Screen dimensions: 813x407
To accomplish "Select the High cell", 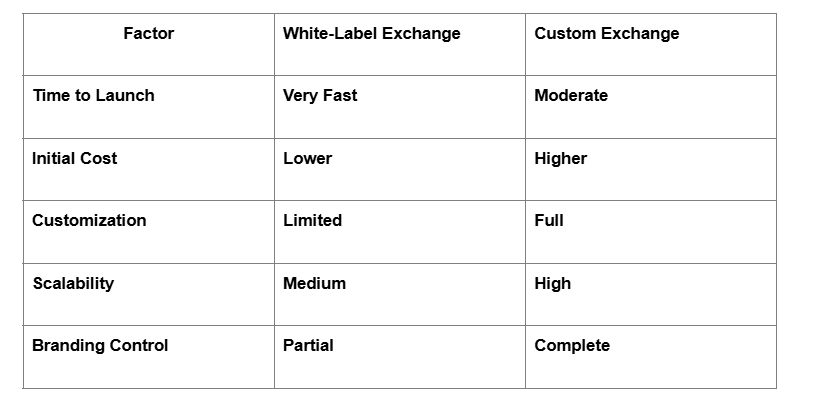I will point(553,284).
